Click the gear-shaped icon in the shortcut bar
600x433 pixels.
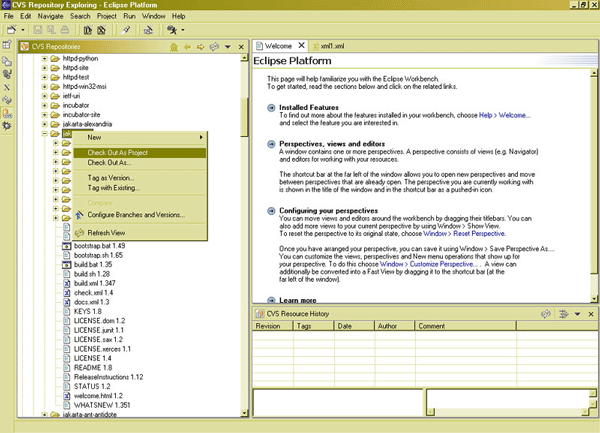(x=7, y=126)
